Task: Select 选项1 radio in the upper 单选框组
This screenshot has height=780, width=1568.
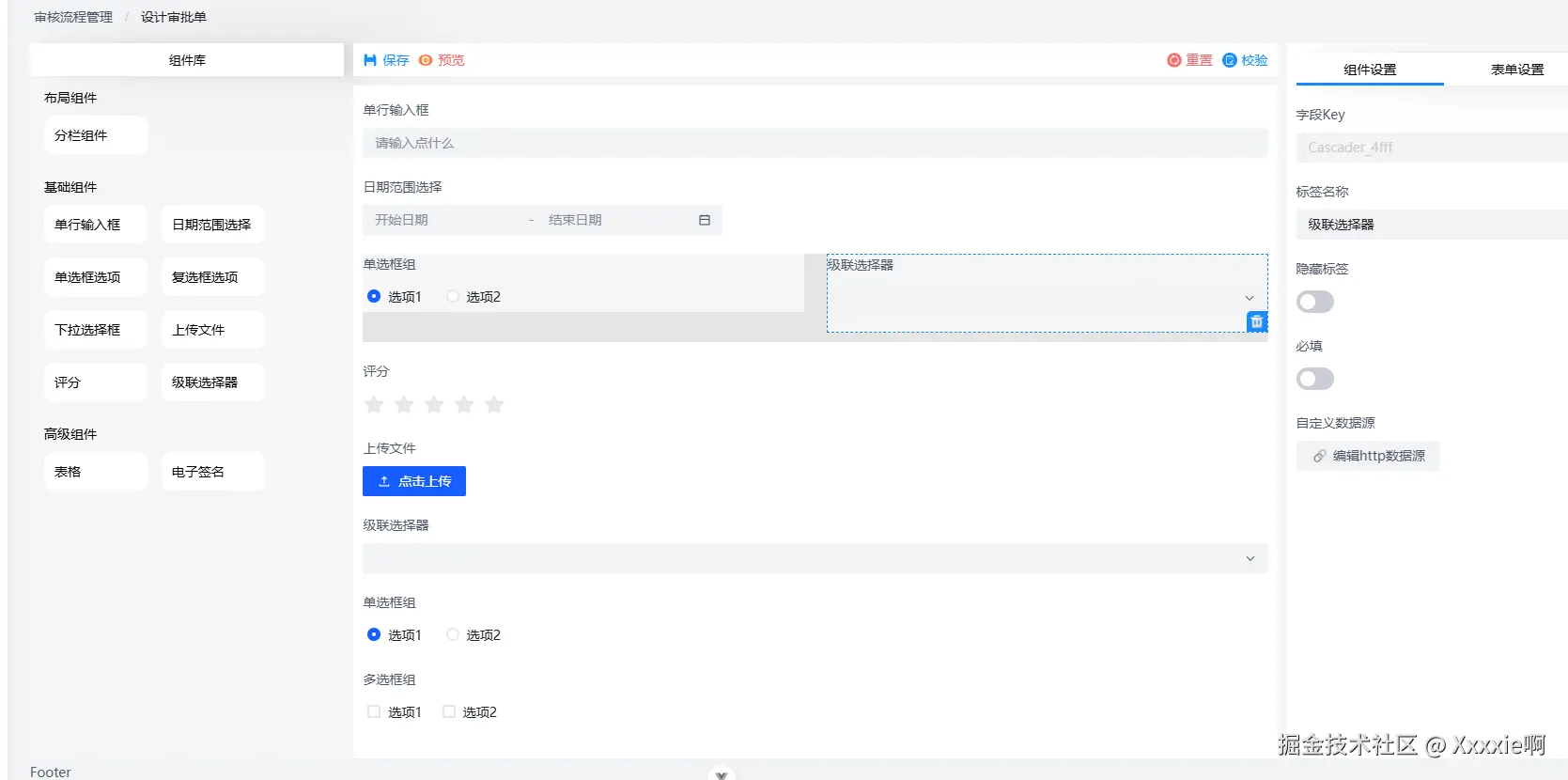Action: 374,296
